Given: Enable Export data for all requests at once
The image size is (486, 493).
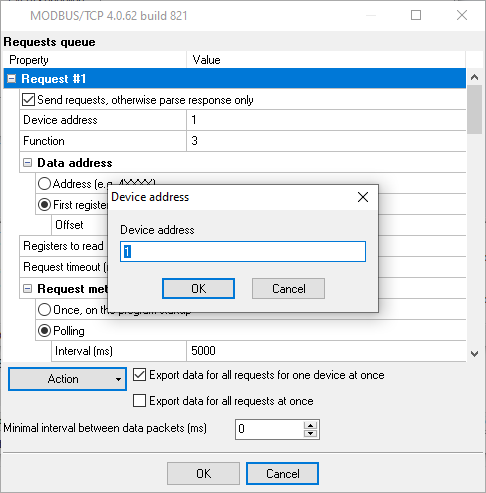Looking at the screenshot, I should point(139,401).
